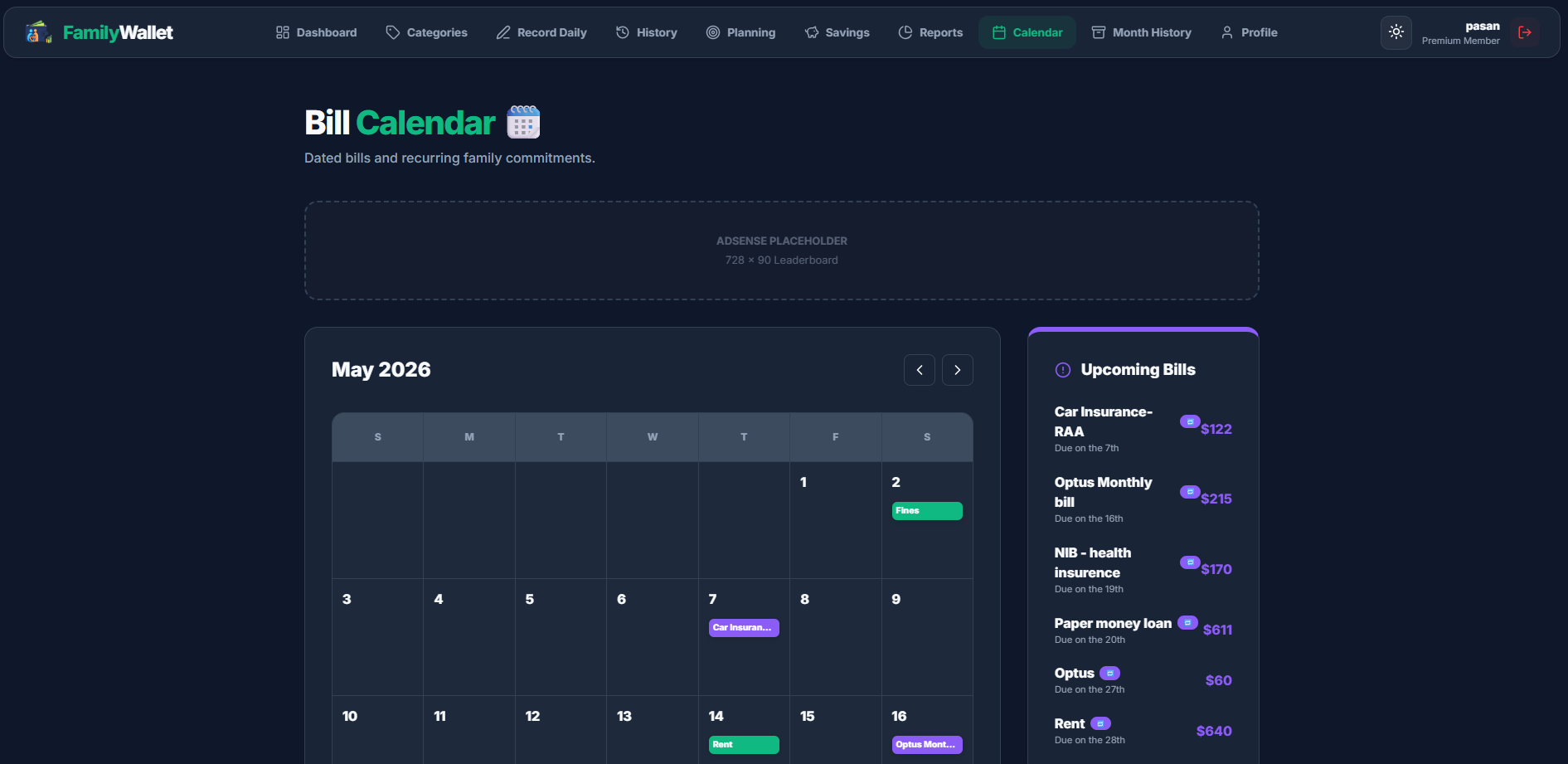Click the $640 bill amount
The image size is (1568, 764).
tap(1214, 731)
